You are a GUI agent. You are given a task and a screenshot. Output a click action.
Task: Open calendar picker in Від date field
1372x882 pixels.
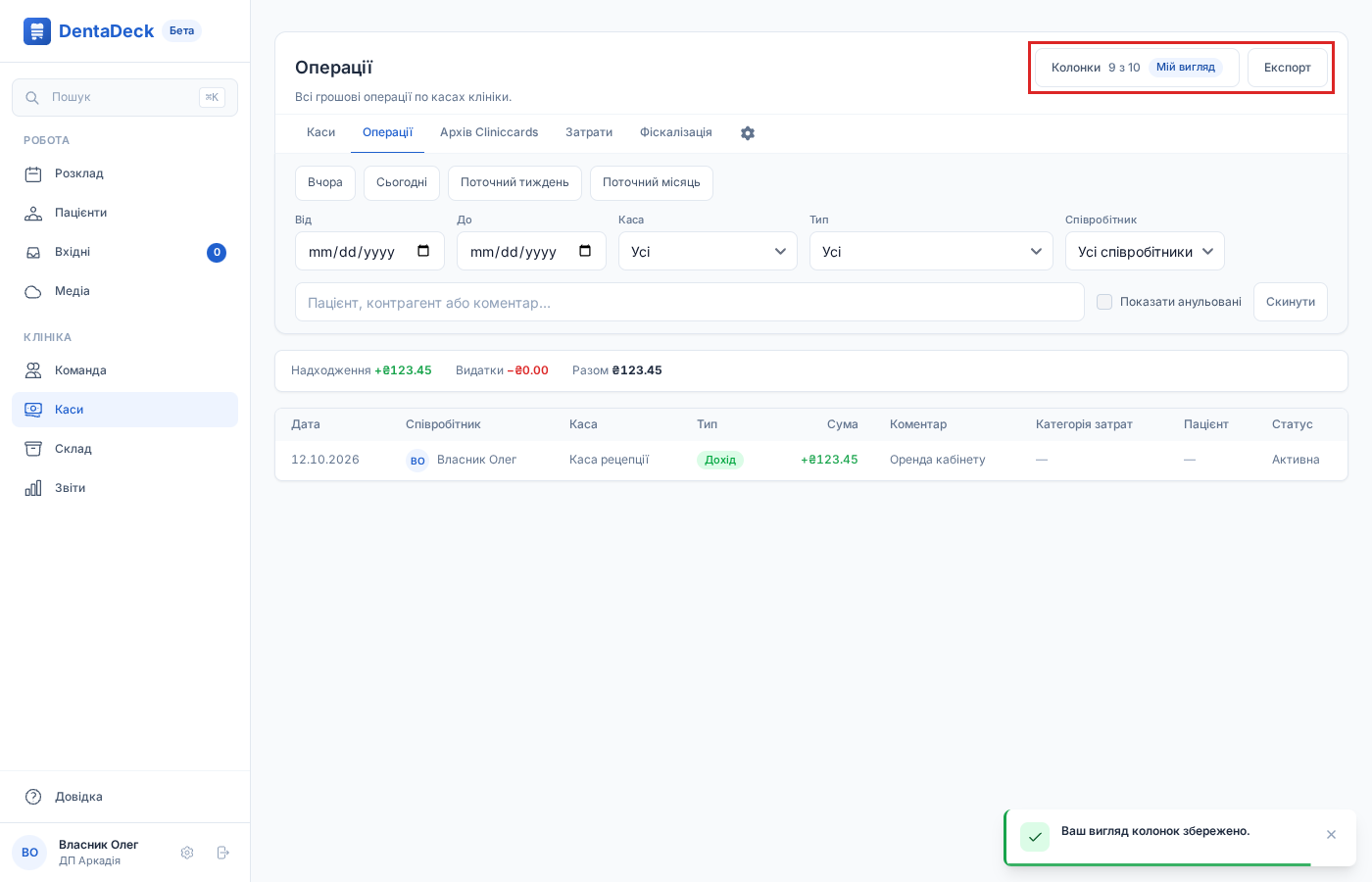click(423, 251)
